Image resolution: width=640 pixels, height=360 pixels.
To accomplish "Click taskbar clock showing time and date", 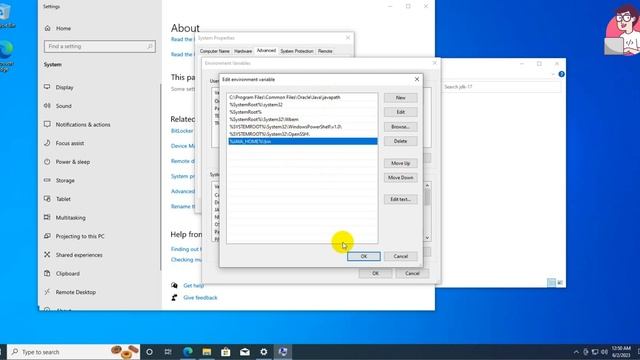I will click(621, 352).
